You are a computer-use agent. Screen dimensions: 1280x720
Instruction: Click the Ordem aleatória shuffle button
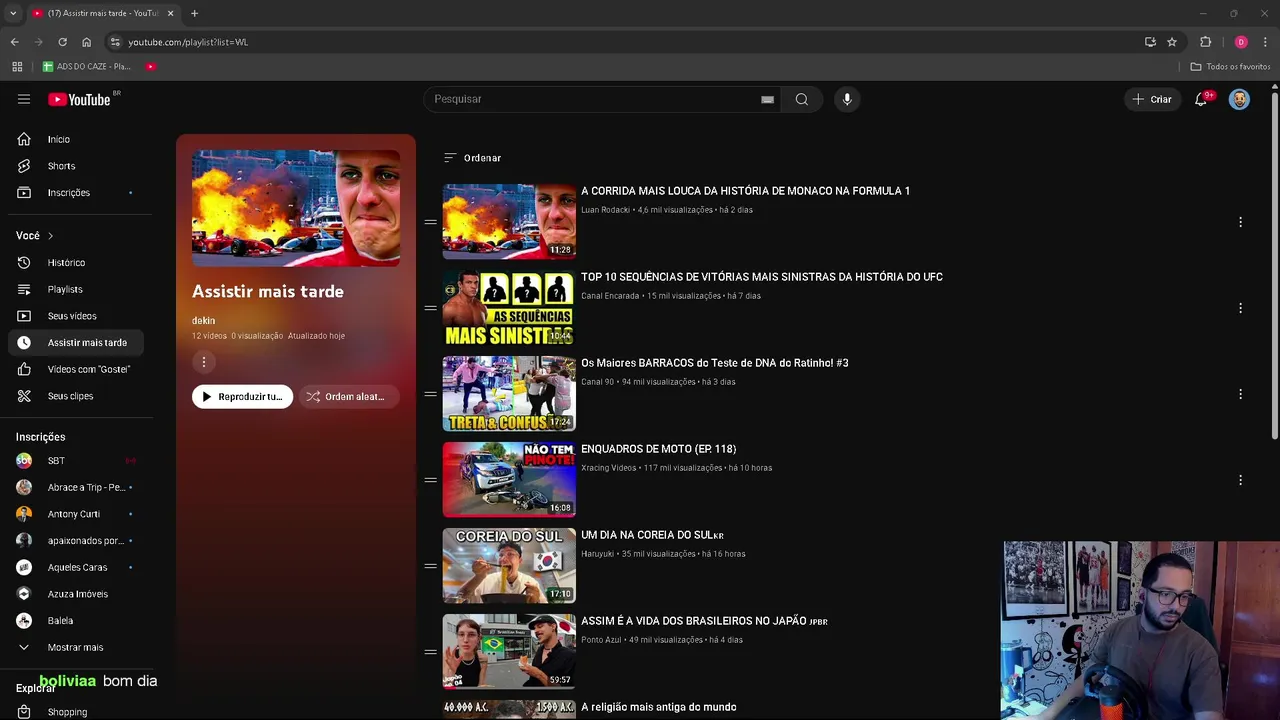coord(348,397)
